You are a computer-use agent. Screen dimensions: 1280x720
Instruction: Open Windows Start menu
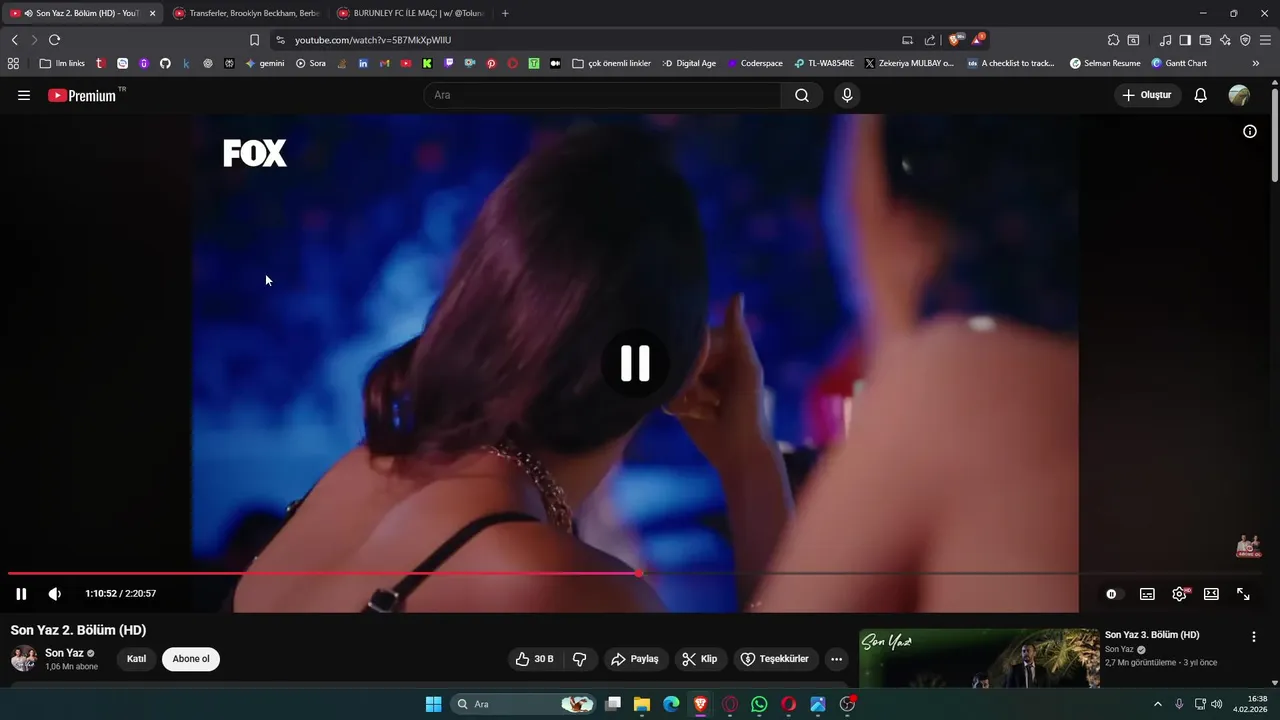(433, 704)
